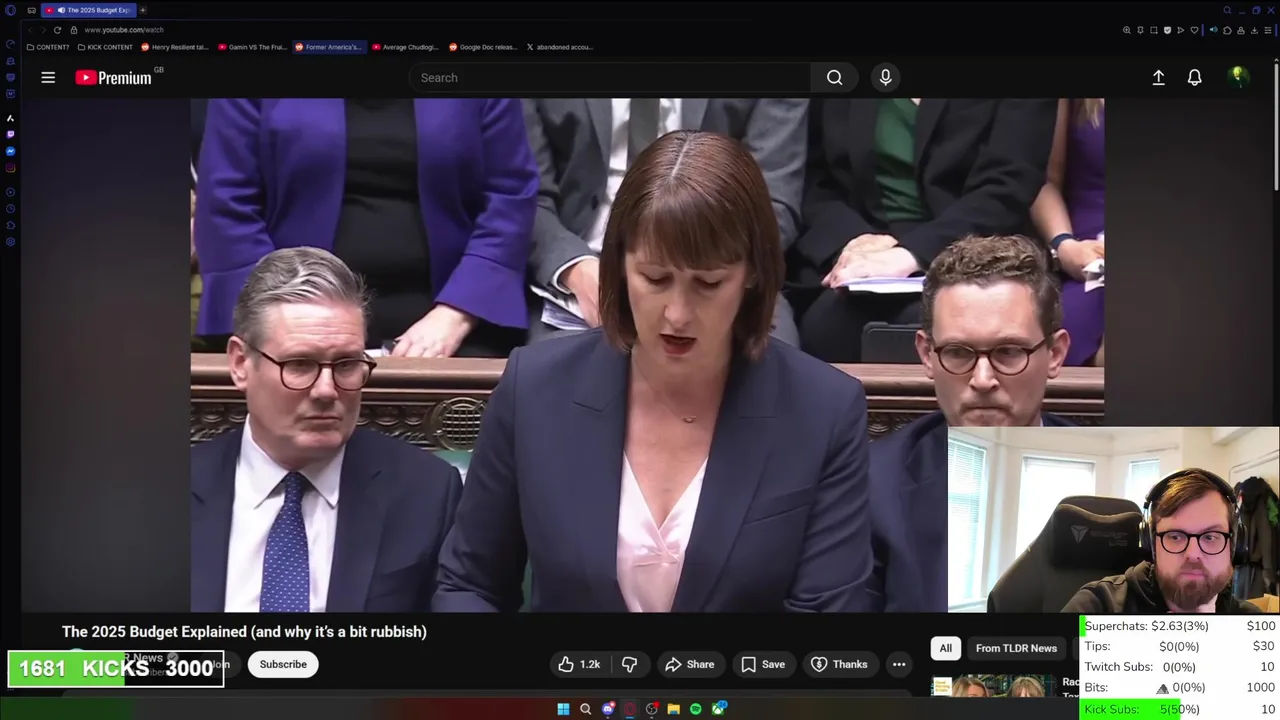Image resolution: width=1280 pixels, height=720 pixels.
Task: Open the Windows Start button
Action: (563, 709)
